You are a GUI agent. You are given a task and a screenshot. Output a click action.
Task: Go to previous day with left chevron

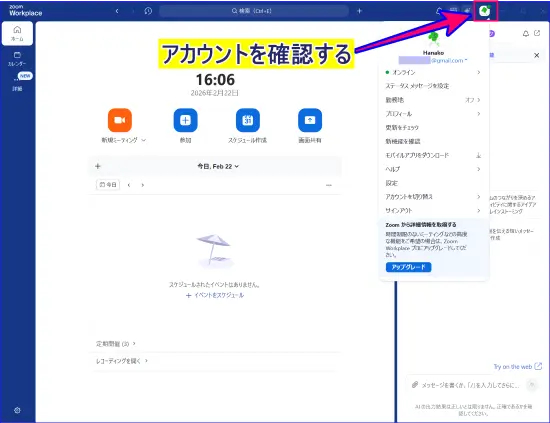click(x=129, y=185)
